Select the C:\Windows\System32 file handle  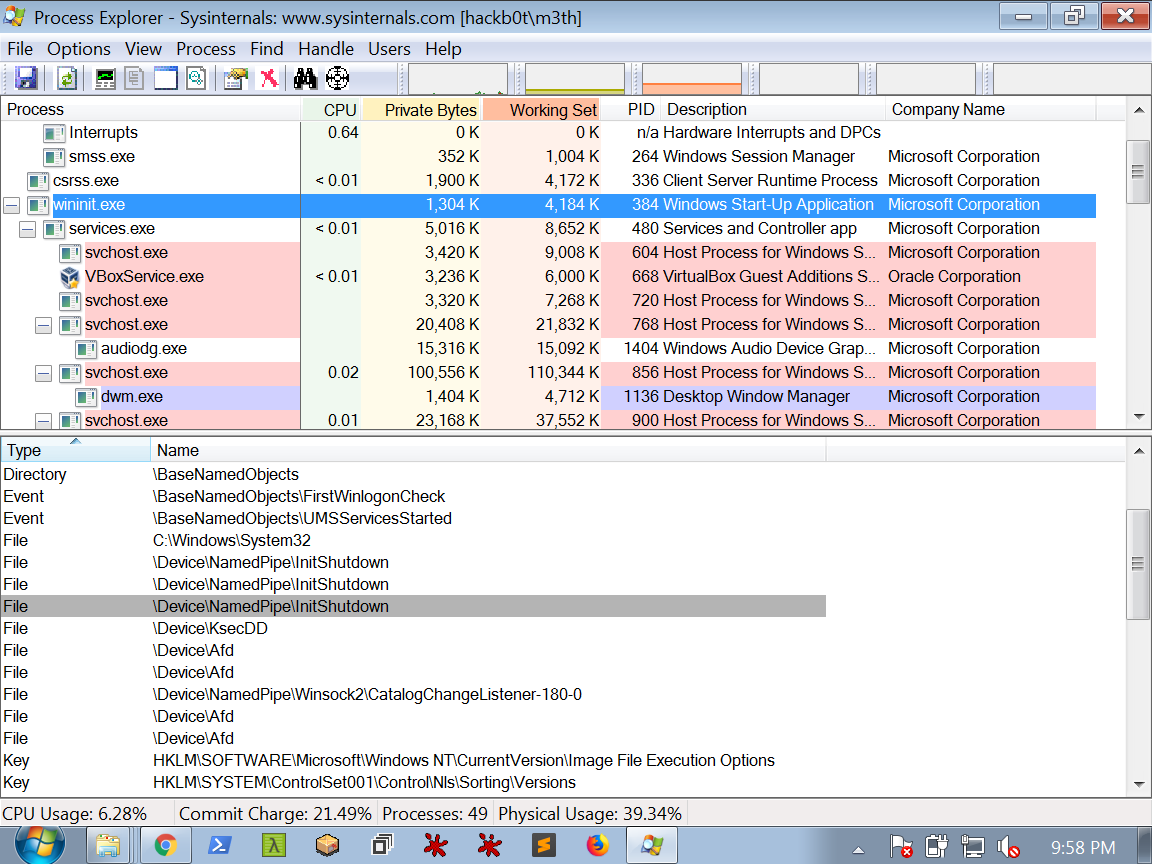click(414, 541)
